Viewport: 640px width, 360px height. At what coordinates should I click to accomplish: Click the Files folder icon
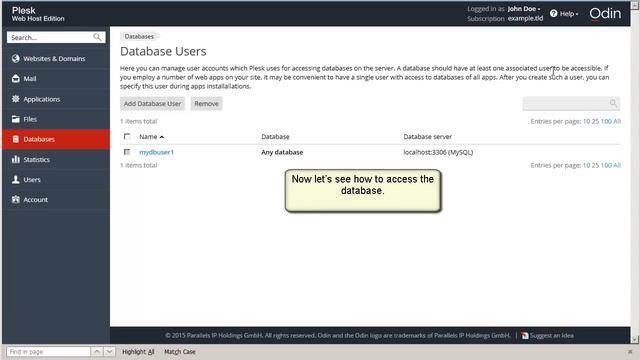(x=16, y=119)
